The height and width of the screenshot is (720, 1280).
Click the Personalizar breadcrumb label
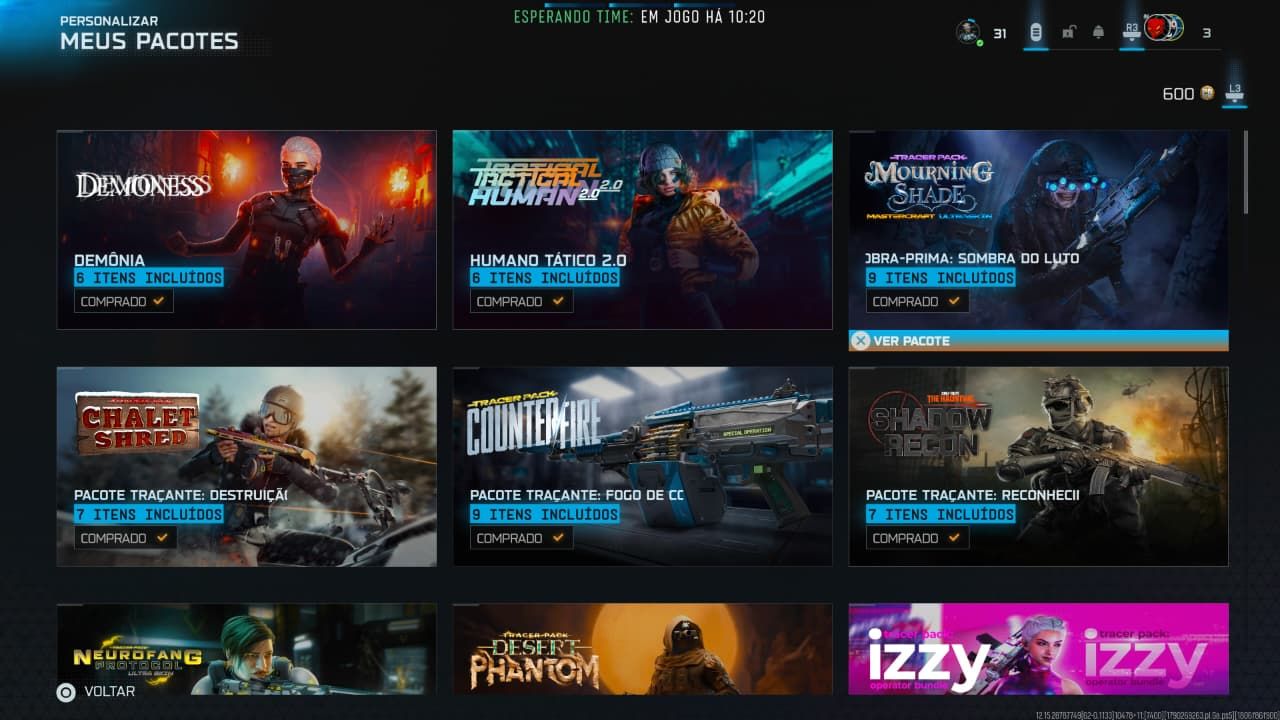point(109,20)
